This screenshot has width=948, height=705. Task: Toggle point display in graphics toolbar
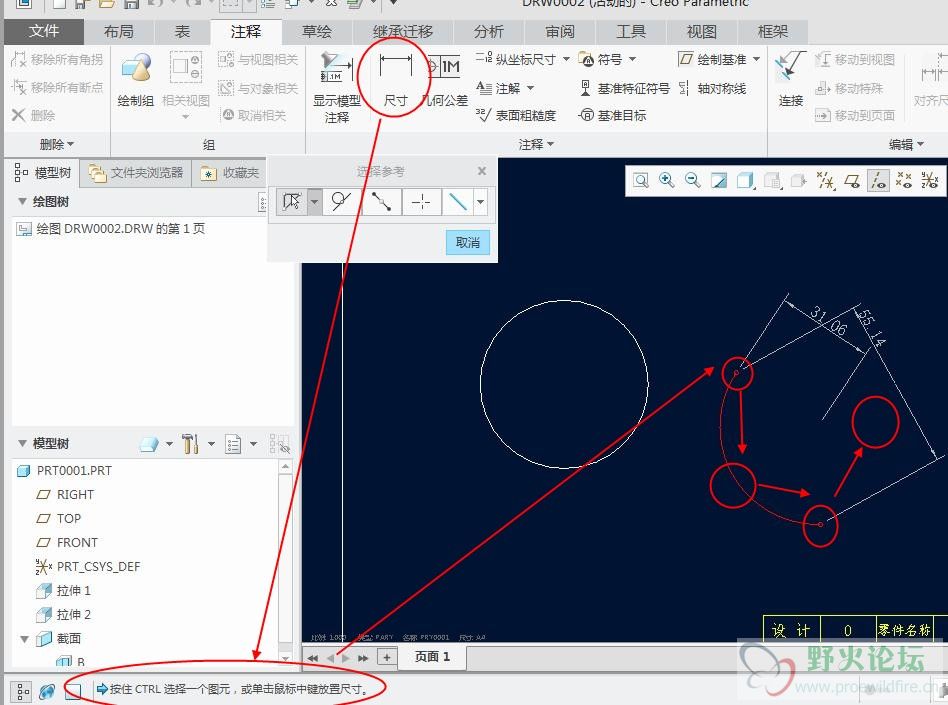tap(904, 180)
